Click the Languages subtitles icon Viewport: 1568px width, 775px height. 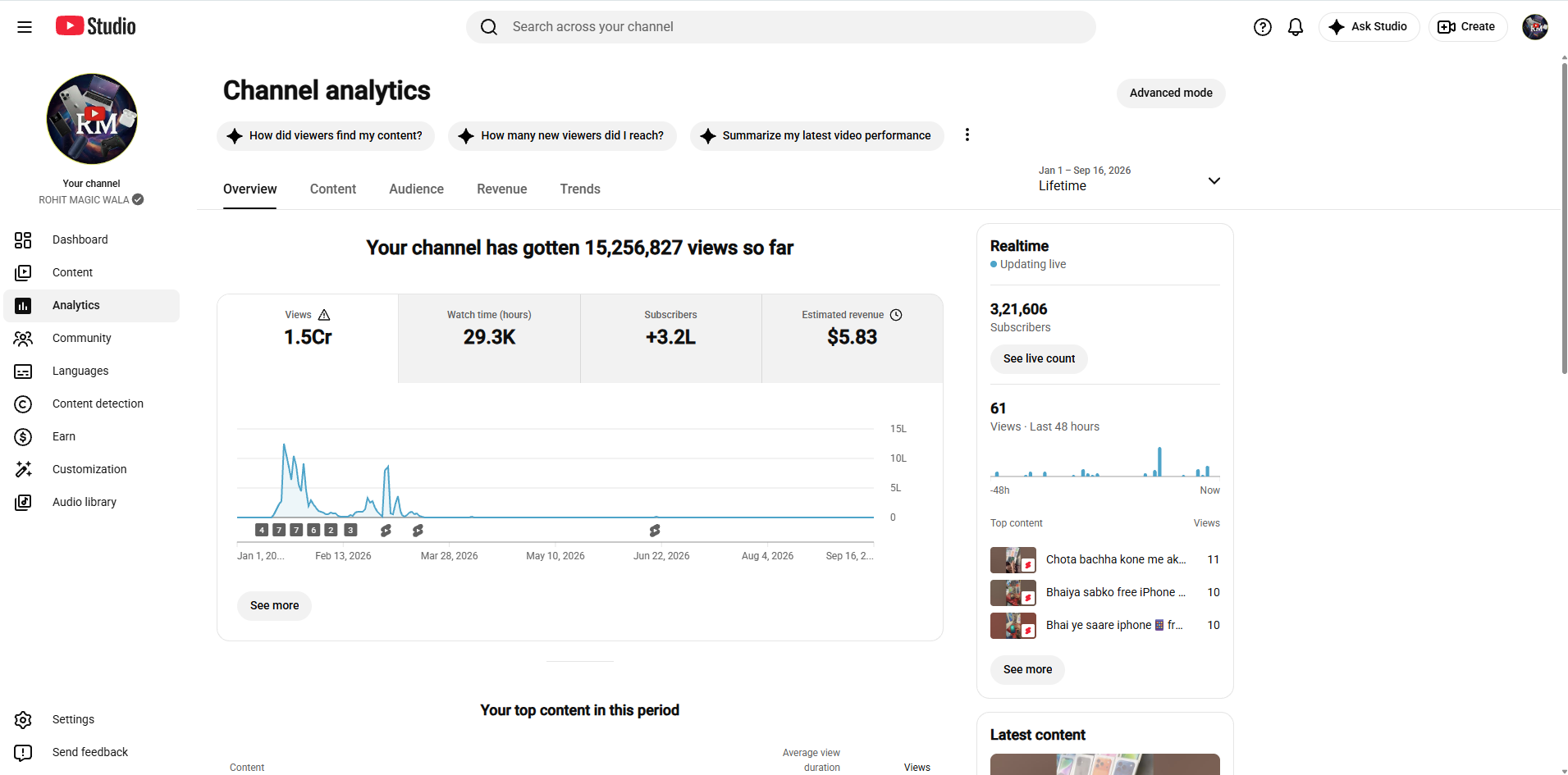click(23, 371)
